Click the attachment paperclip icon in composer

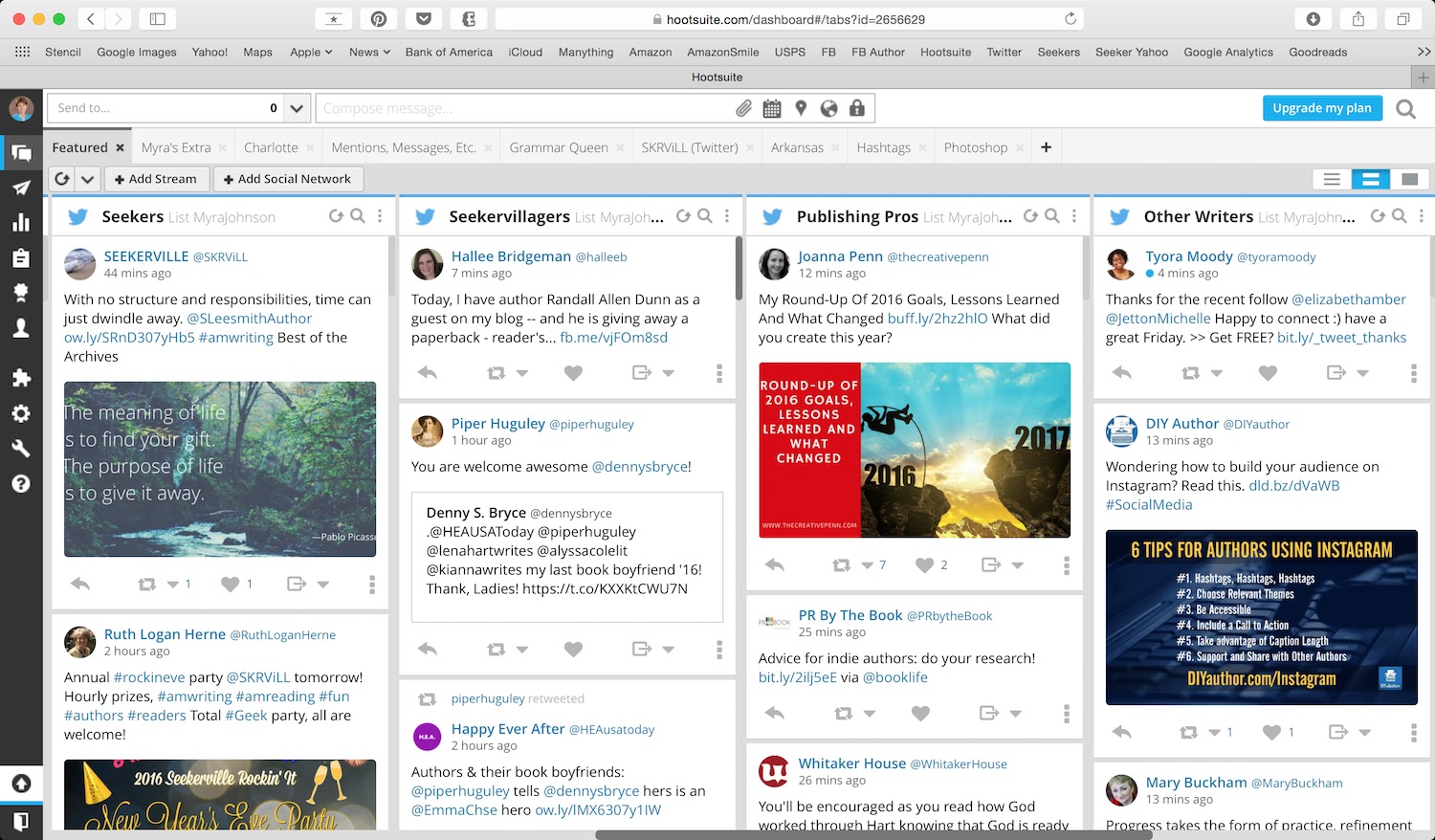click(x=743, y=108)
